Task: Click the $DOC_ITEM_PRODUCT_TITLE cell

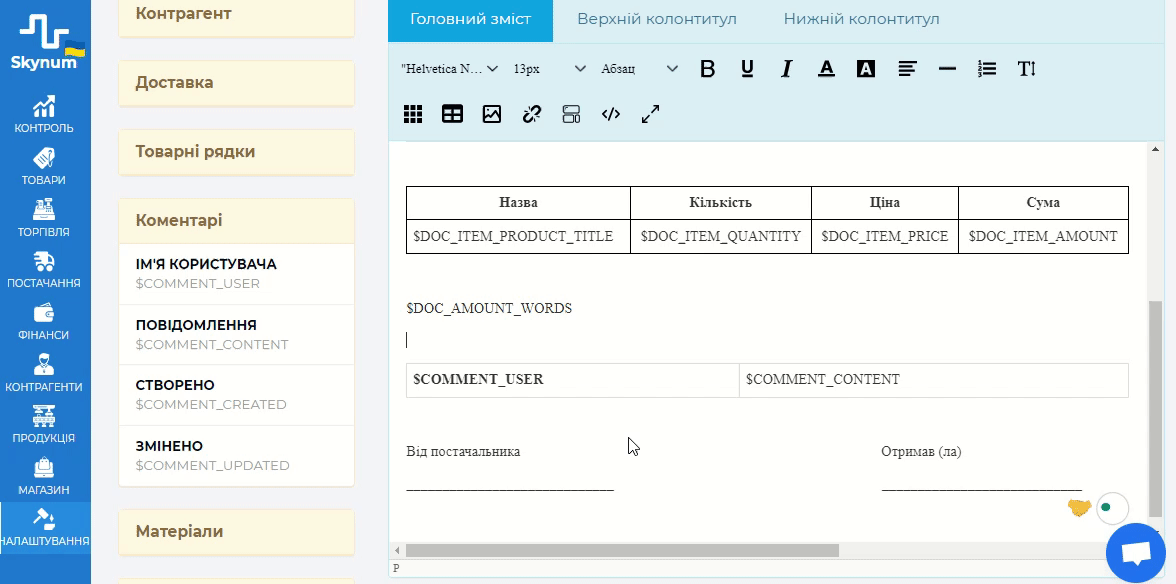Action: [x=518, y=236]
